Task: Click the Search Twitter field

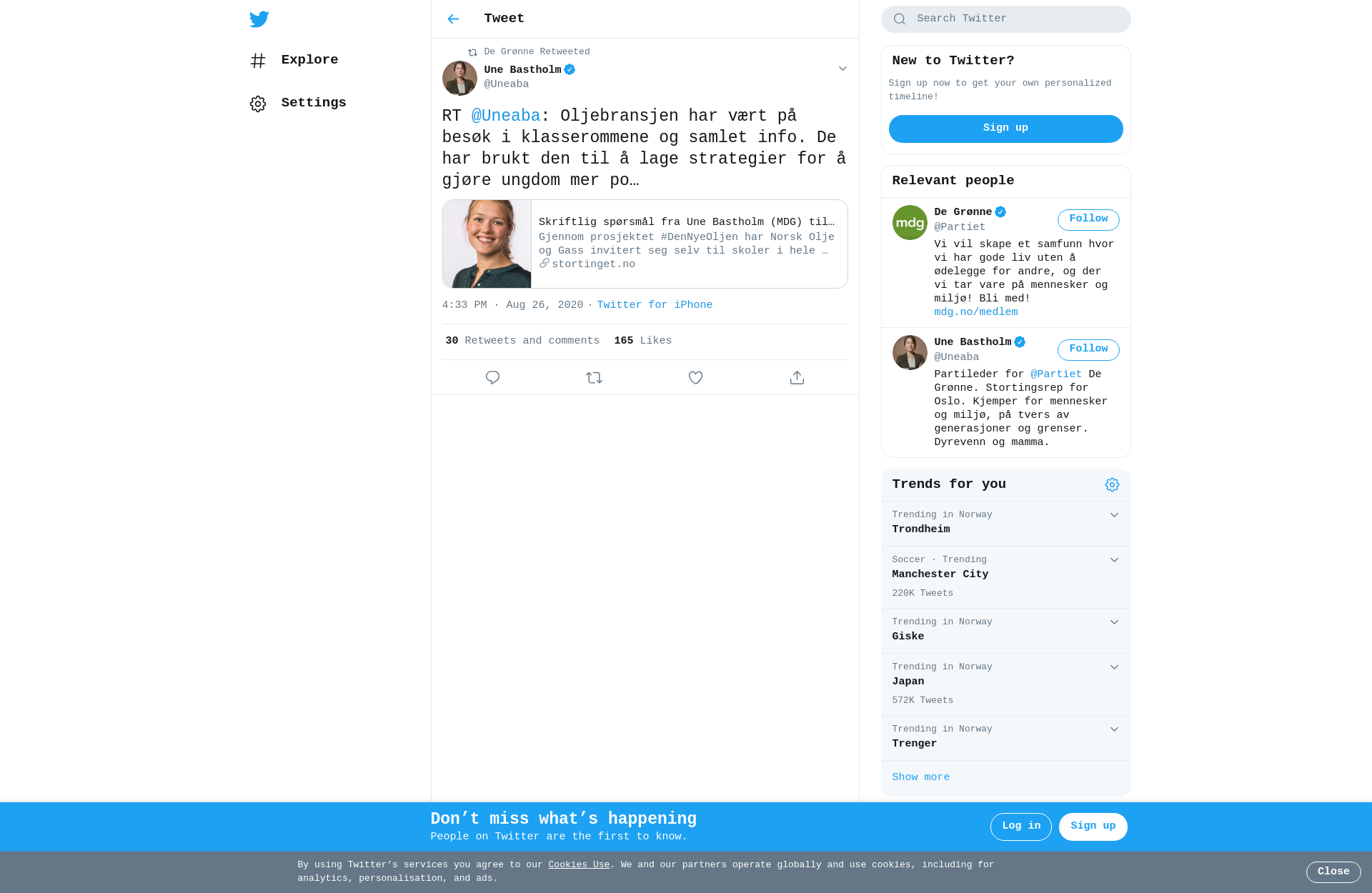Action: [x=1006, y=19]
